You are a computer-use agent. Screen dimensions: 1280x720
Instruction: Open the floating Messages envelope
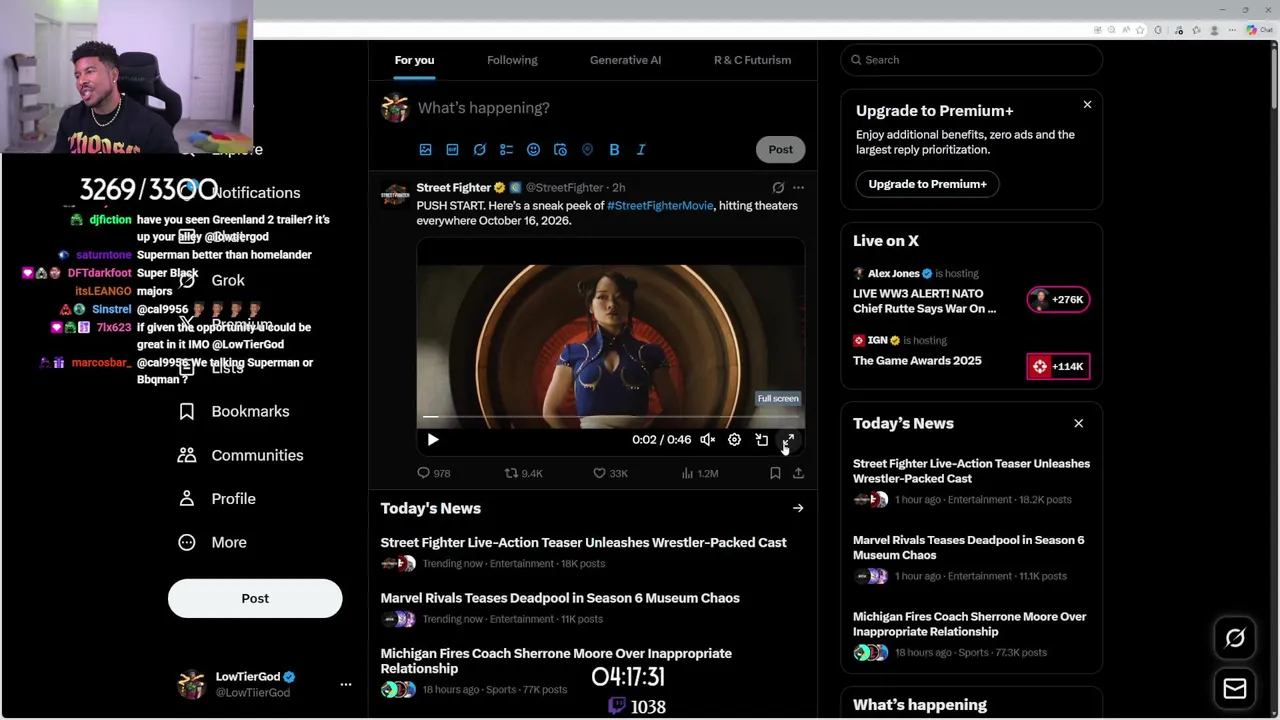(x=1235, y=688)
